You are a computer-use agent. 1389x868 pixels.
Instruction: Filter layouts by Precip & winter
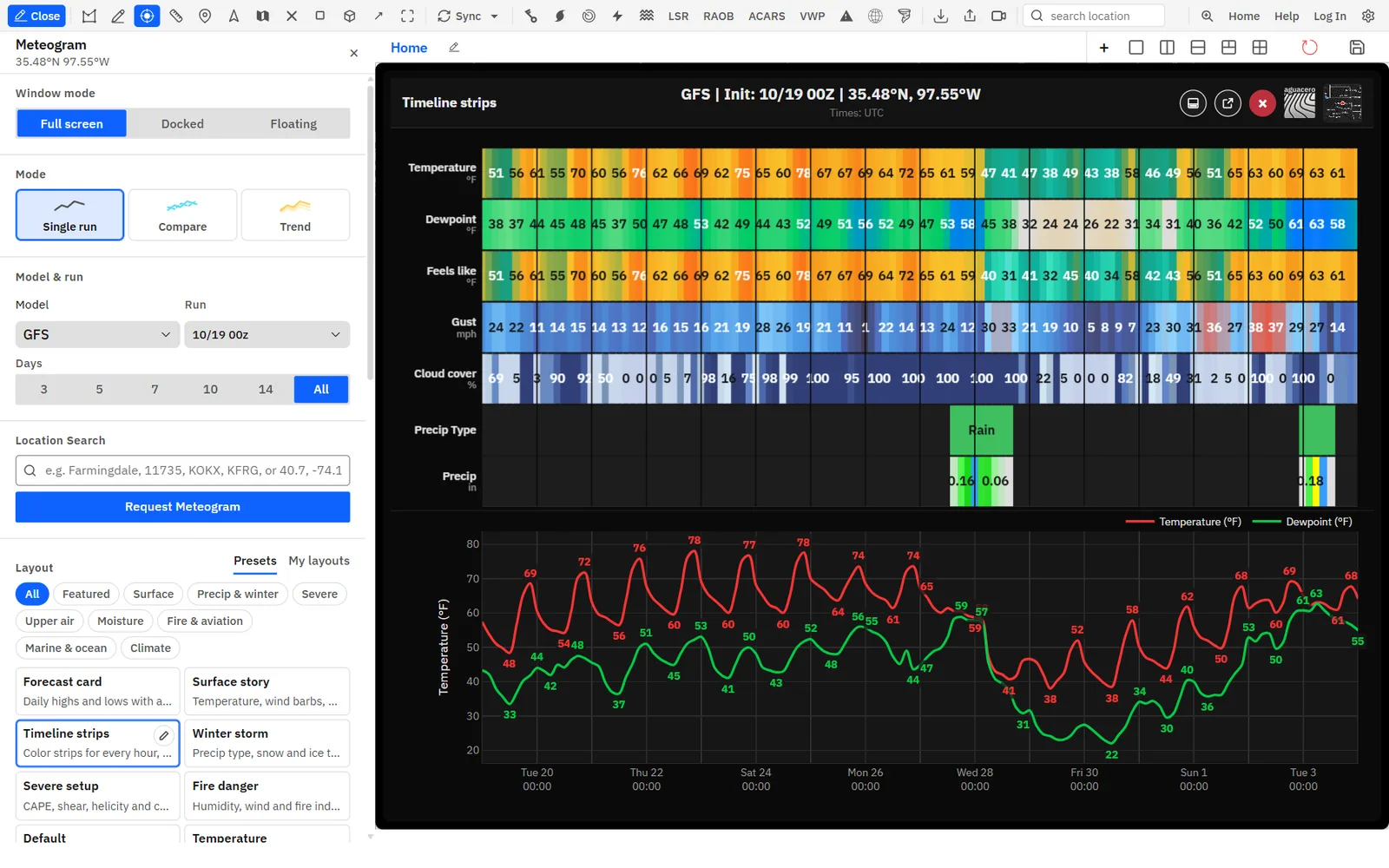click(237, 594)
